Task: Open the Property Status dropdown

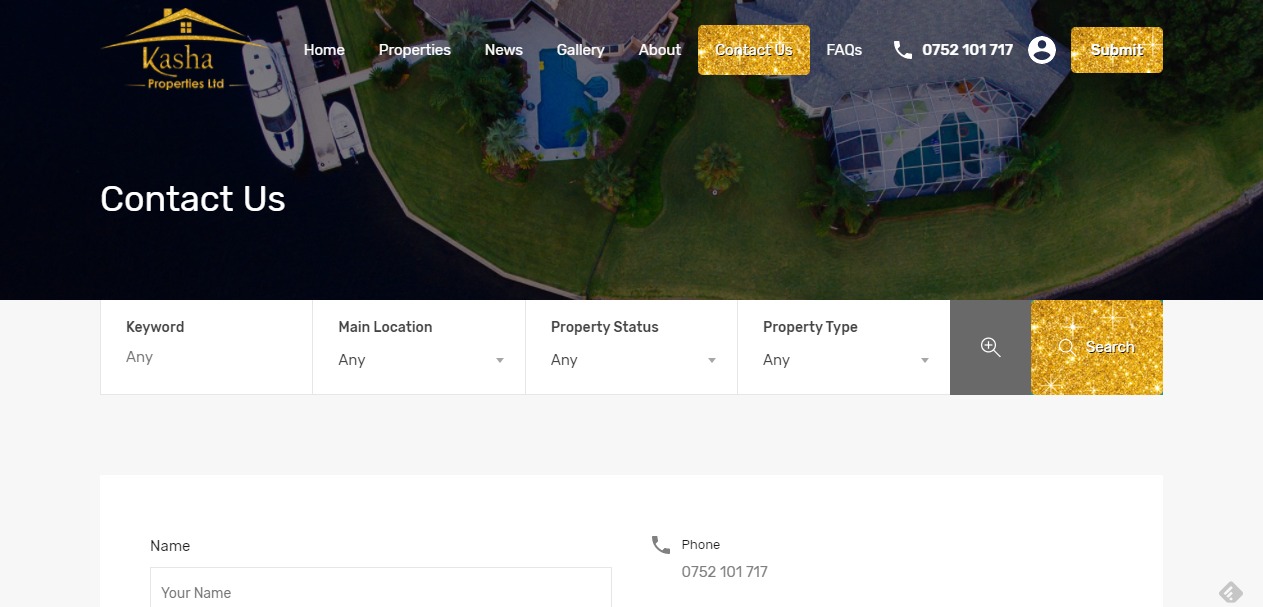Action: point(631,360)
